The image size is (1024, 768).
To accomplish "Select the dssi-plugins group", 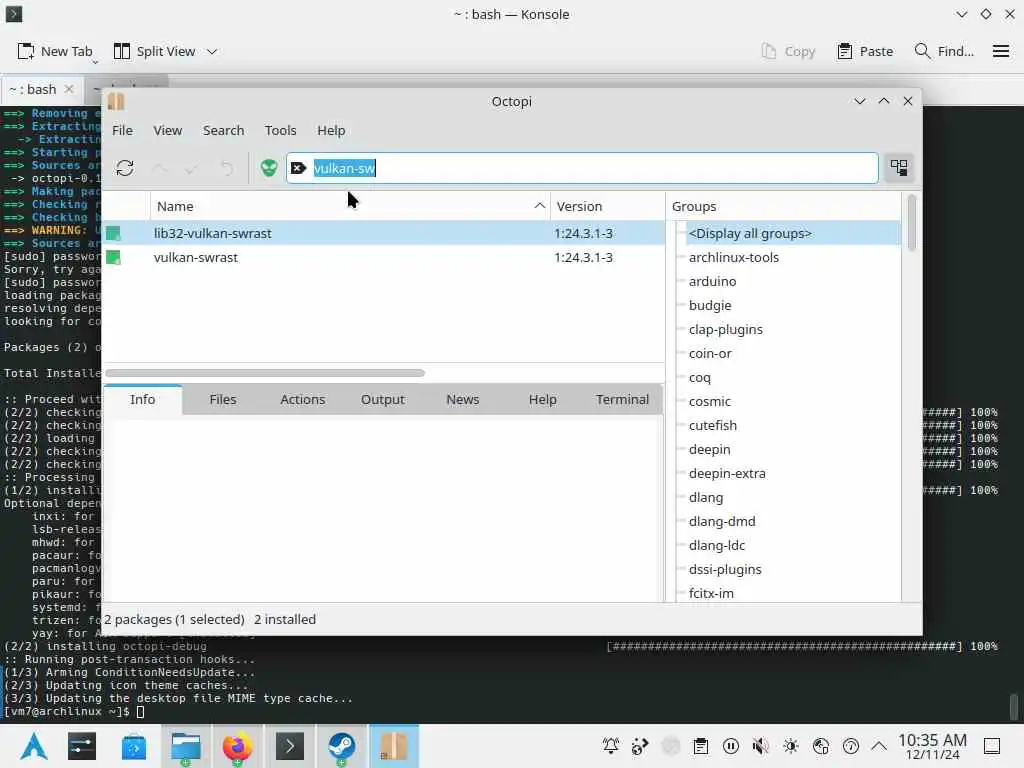I will click(725, 569).
